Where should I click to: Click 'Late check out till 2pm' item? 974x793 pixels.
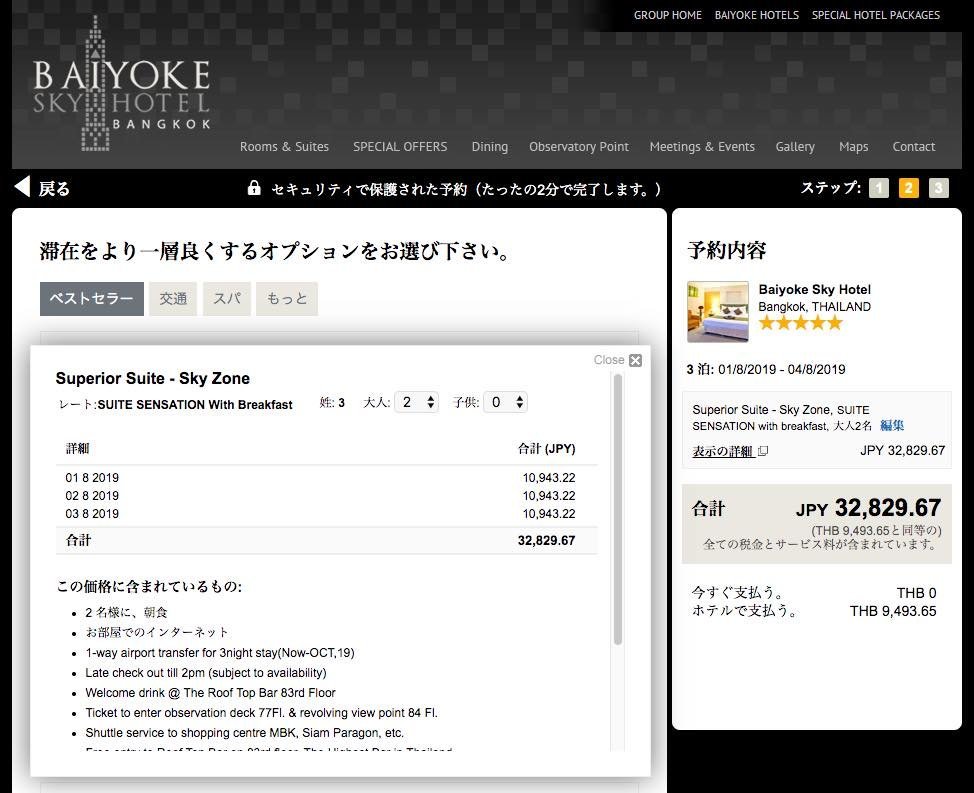[x=206, y=673]
